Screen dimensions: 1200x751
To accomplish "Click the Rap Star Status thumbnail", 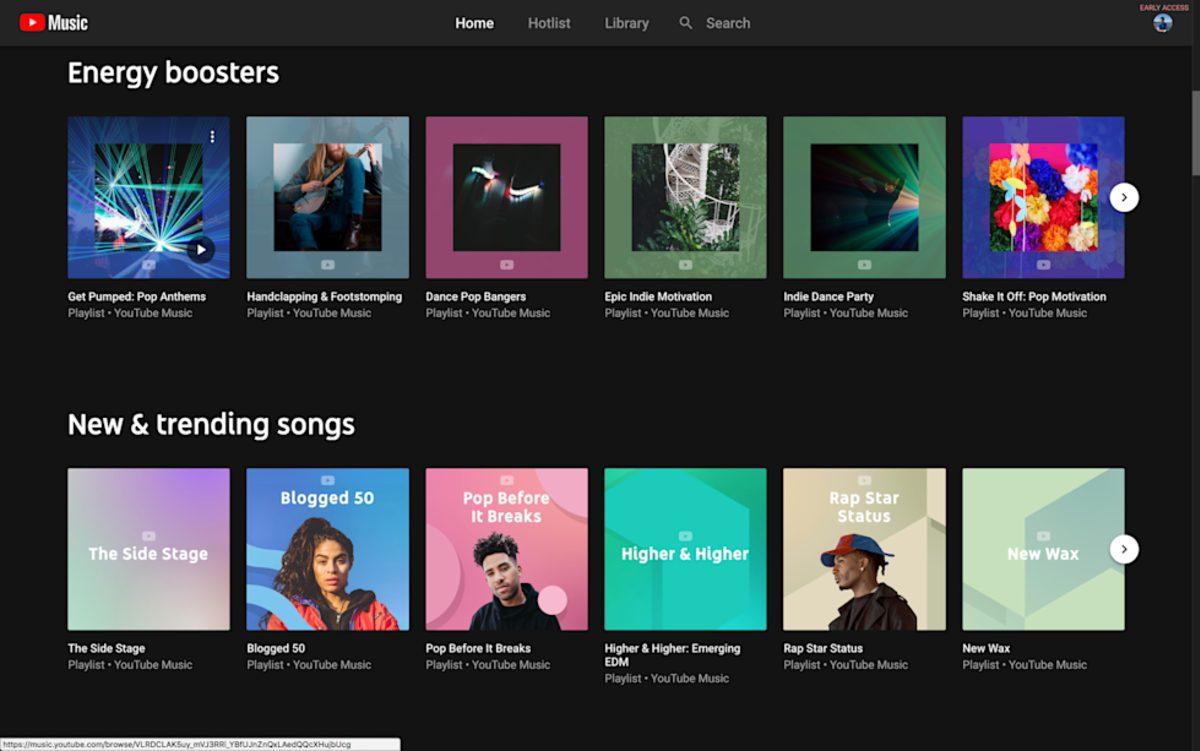I will tap(864, 549).
